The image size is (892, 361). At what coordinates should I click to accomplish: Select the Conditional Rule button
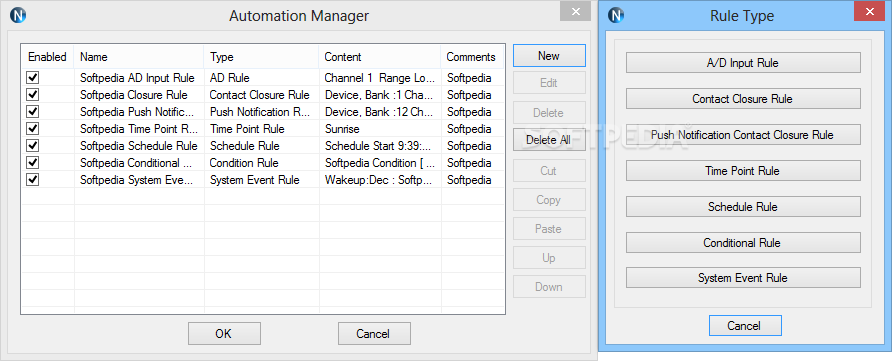pyautogui.click(x=743, y=243)
